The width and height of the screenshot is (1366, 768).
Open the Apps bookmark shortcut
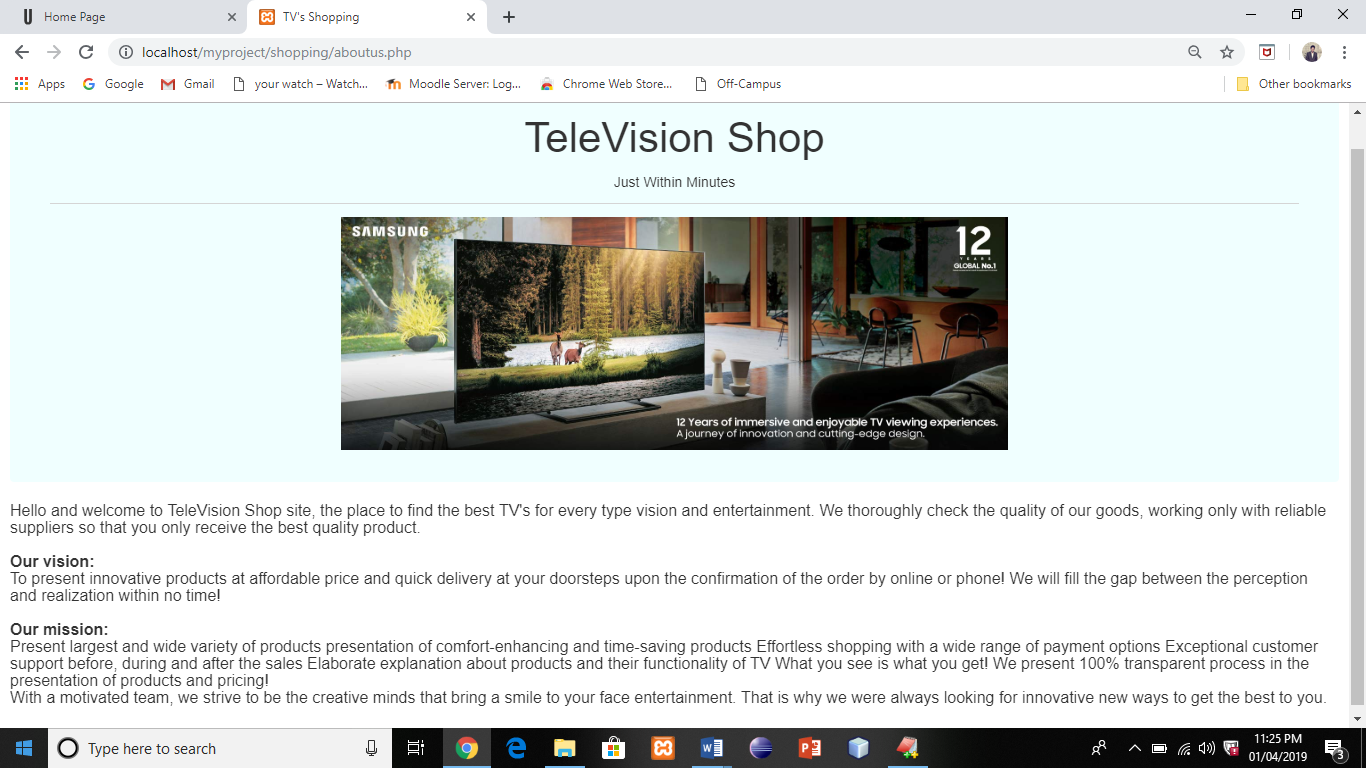[40, 84]
